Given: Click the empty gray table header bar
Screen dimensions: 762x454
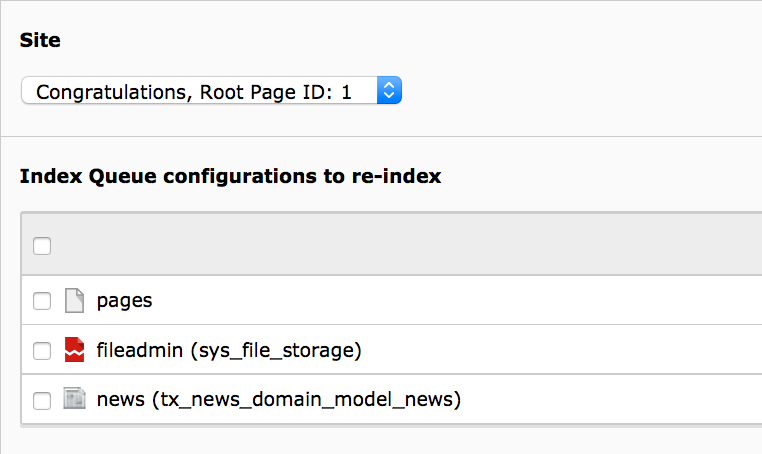Looking at the screenshot, I should [400, 245].
